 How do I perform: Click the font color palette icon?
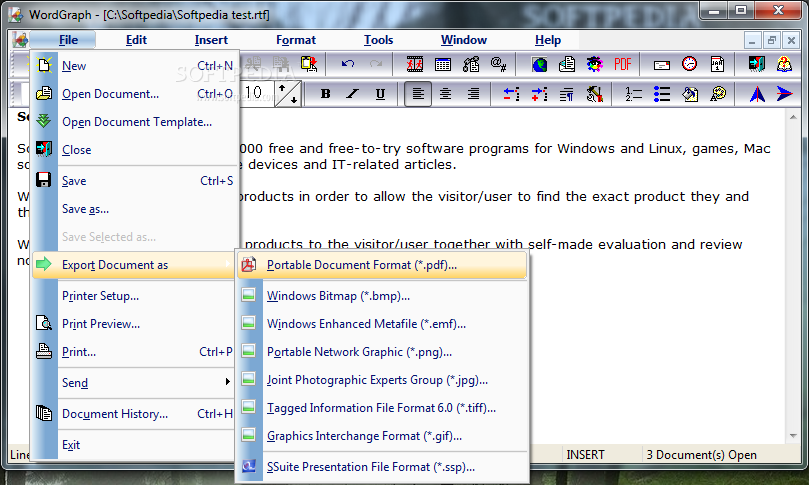click(x=718, y=94)
